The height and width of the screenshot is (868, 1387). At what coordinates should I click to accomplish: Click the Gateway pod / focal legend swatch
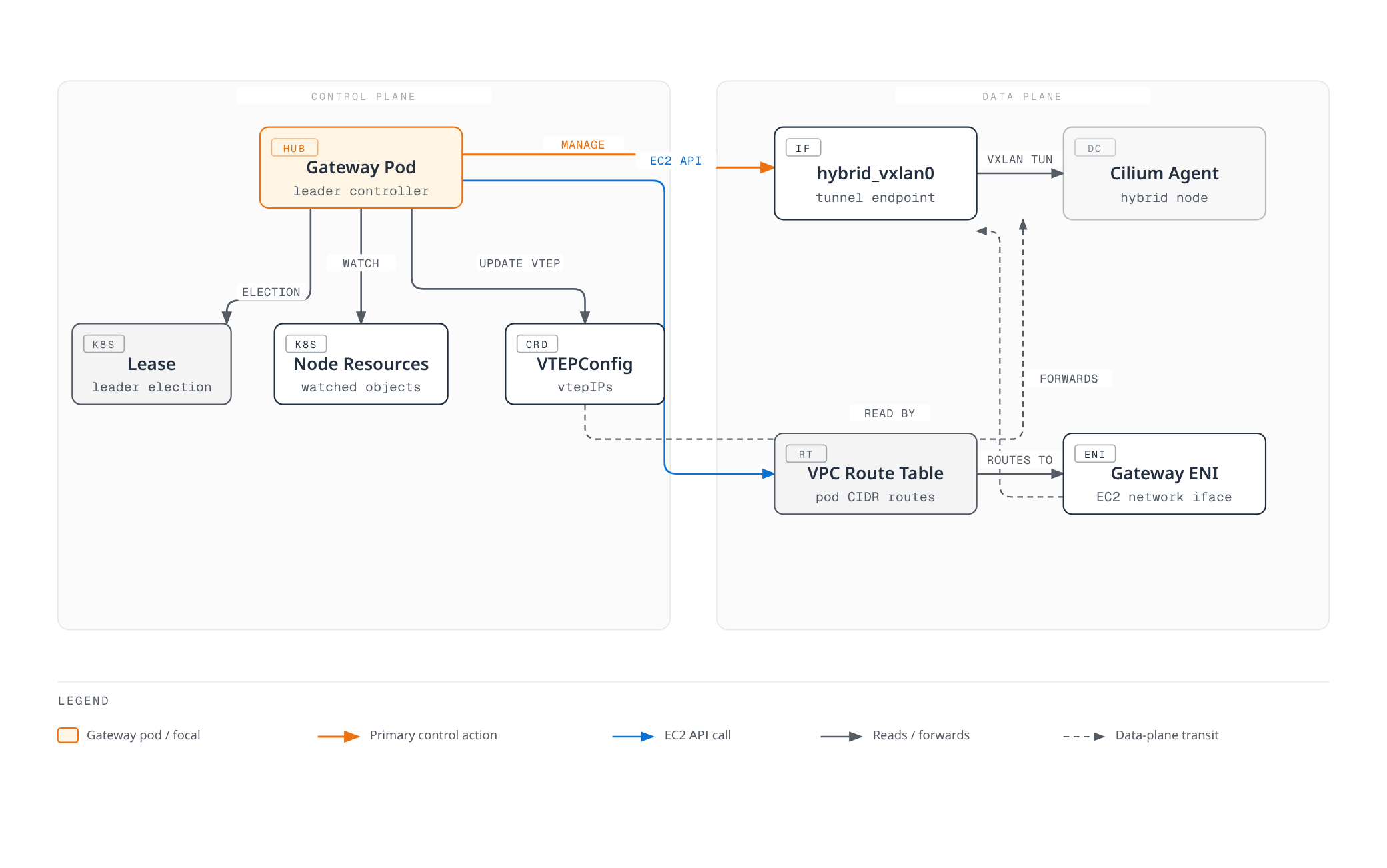point(68,735)
